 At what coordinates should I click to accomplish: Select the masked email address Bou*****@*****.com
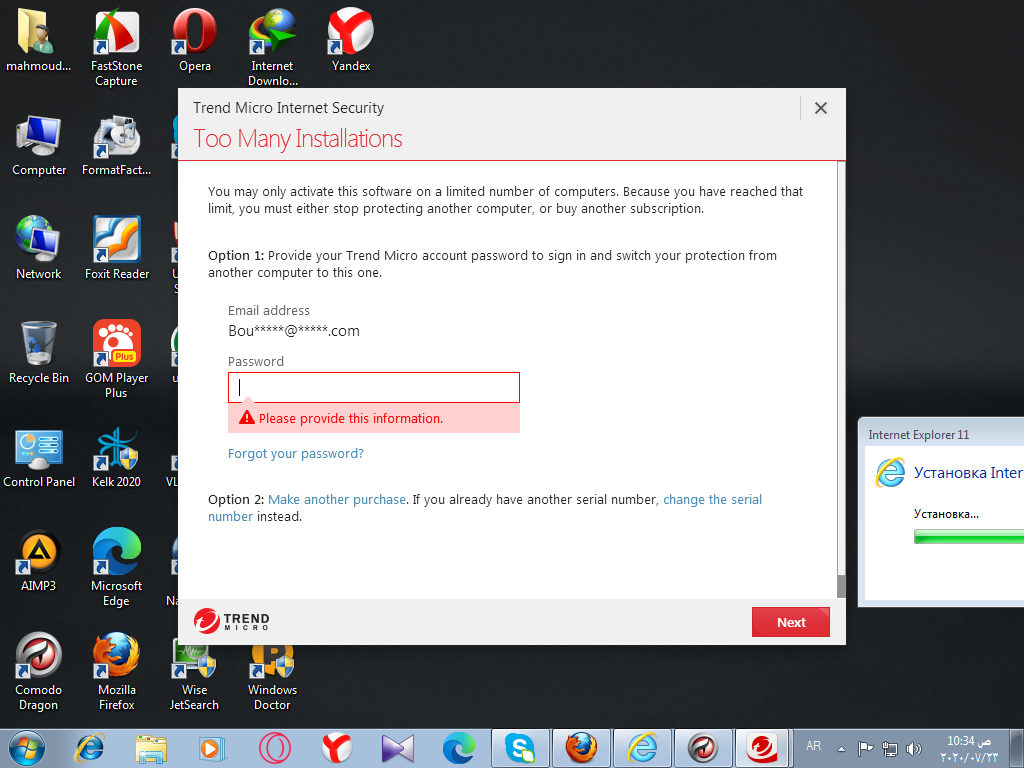pos(294,330)
